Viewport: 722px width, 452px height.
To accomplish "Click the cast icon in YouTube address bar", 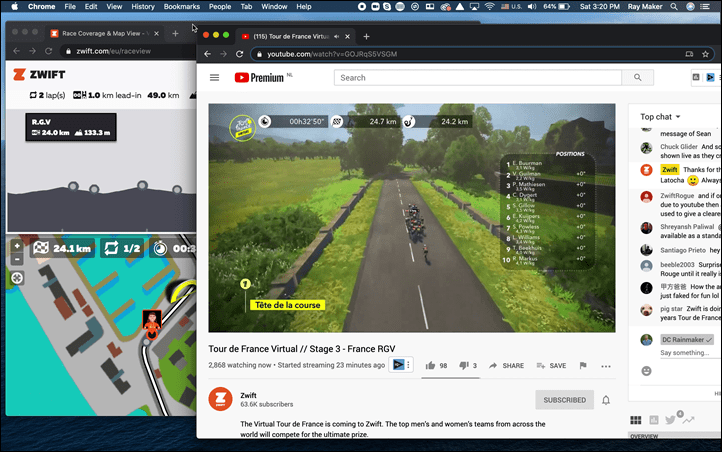I will coord(689,54).
